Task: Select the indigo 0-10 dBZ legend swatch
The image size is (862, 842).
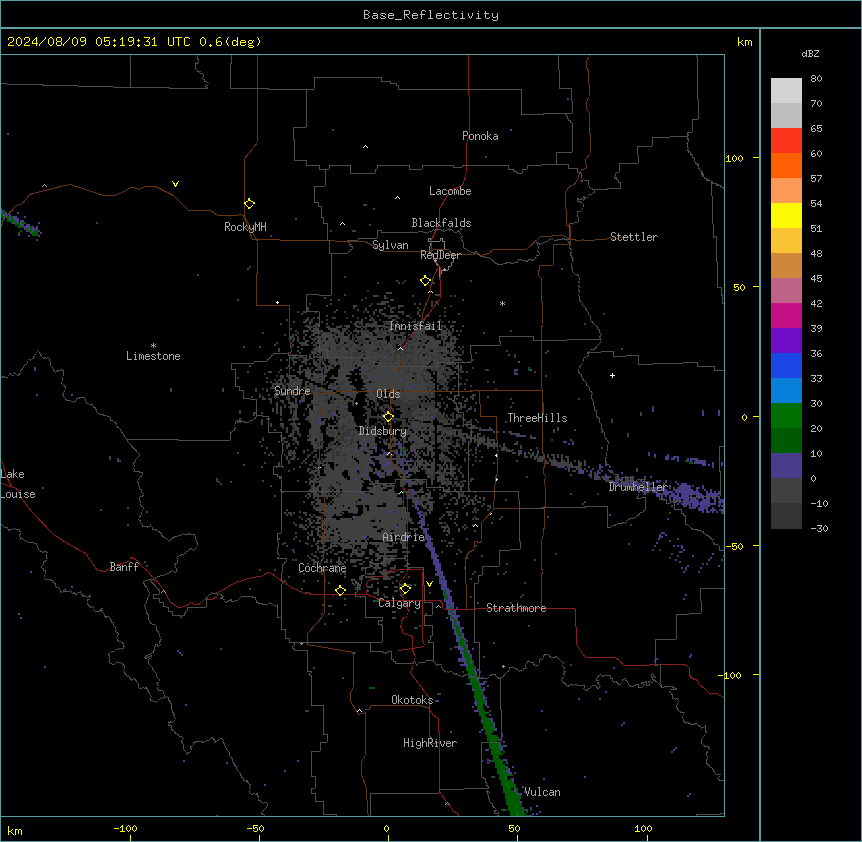Action: point(786,466)
